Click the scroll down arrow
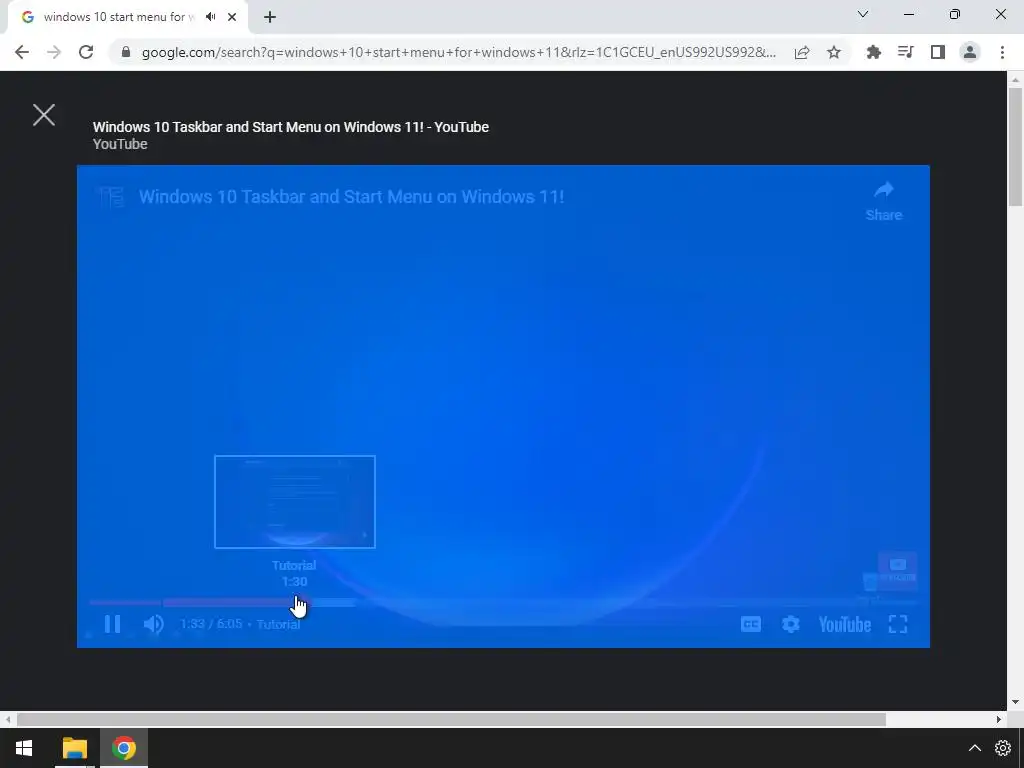 point(1015,703)
